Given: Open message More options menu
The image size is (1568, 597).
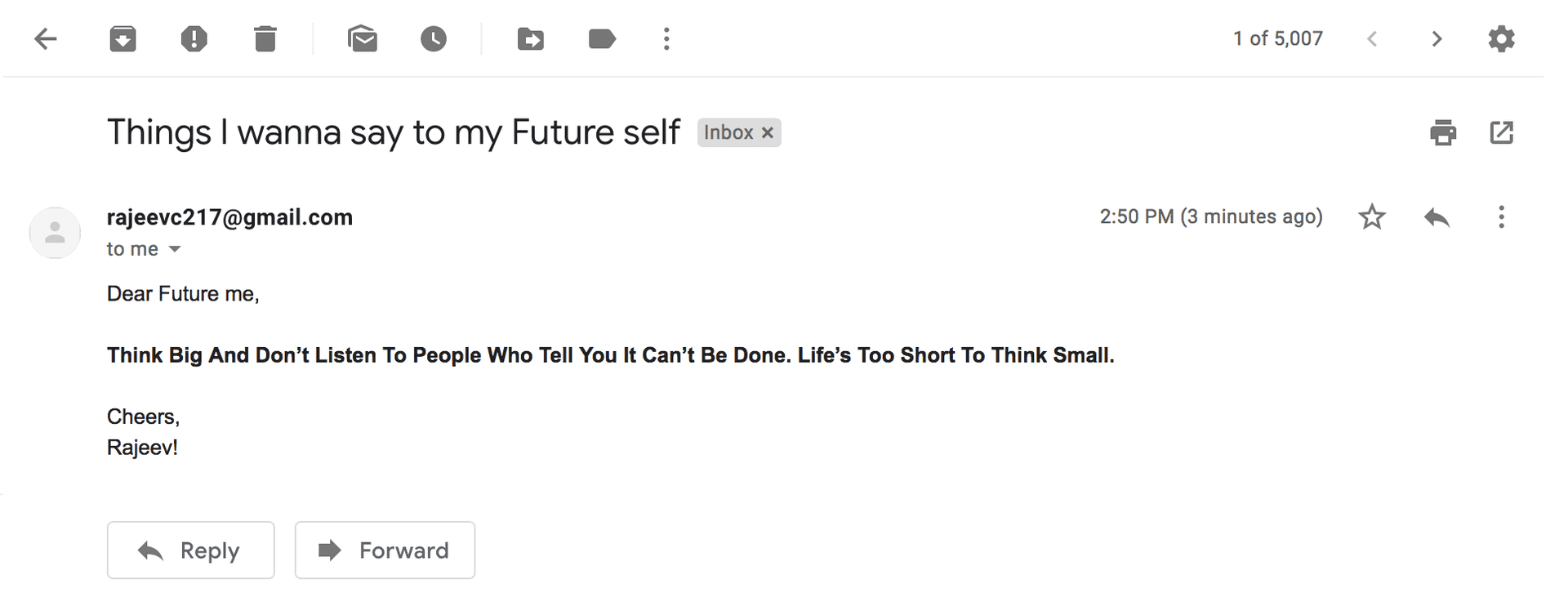Looking at the screenshot, I should point(1501,216).
